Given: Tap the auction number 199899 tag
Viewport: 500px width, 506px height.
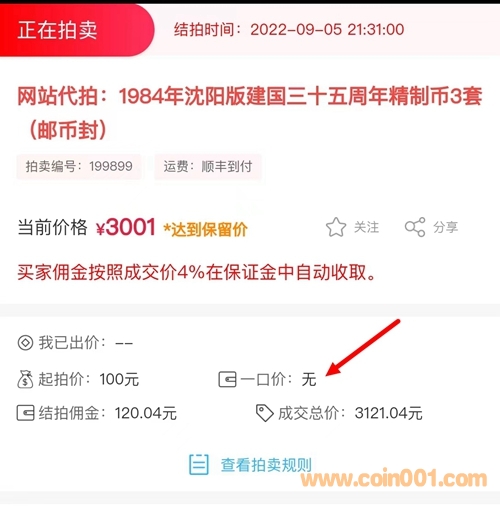Looking at the screenshot, I should pos(79,166).
